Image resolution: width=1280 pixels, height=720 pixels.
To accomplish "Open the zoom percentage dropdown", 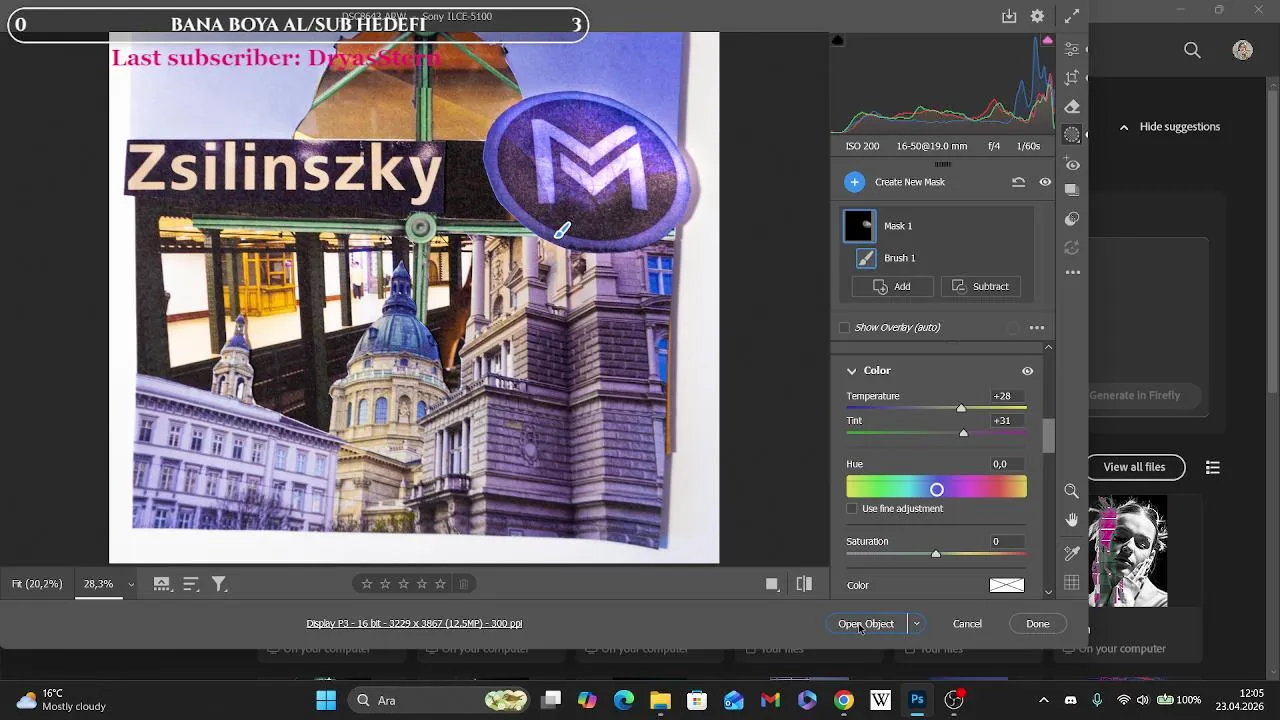I will pos(130,584).
